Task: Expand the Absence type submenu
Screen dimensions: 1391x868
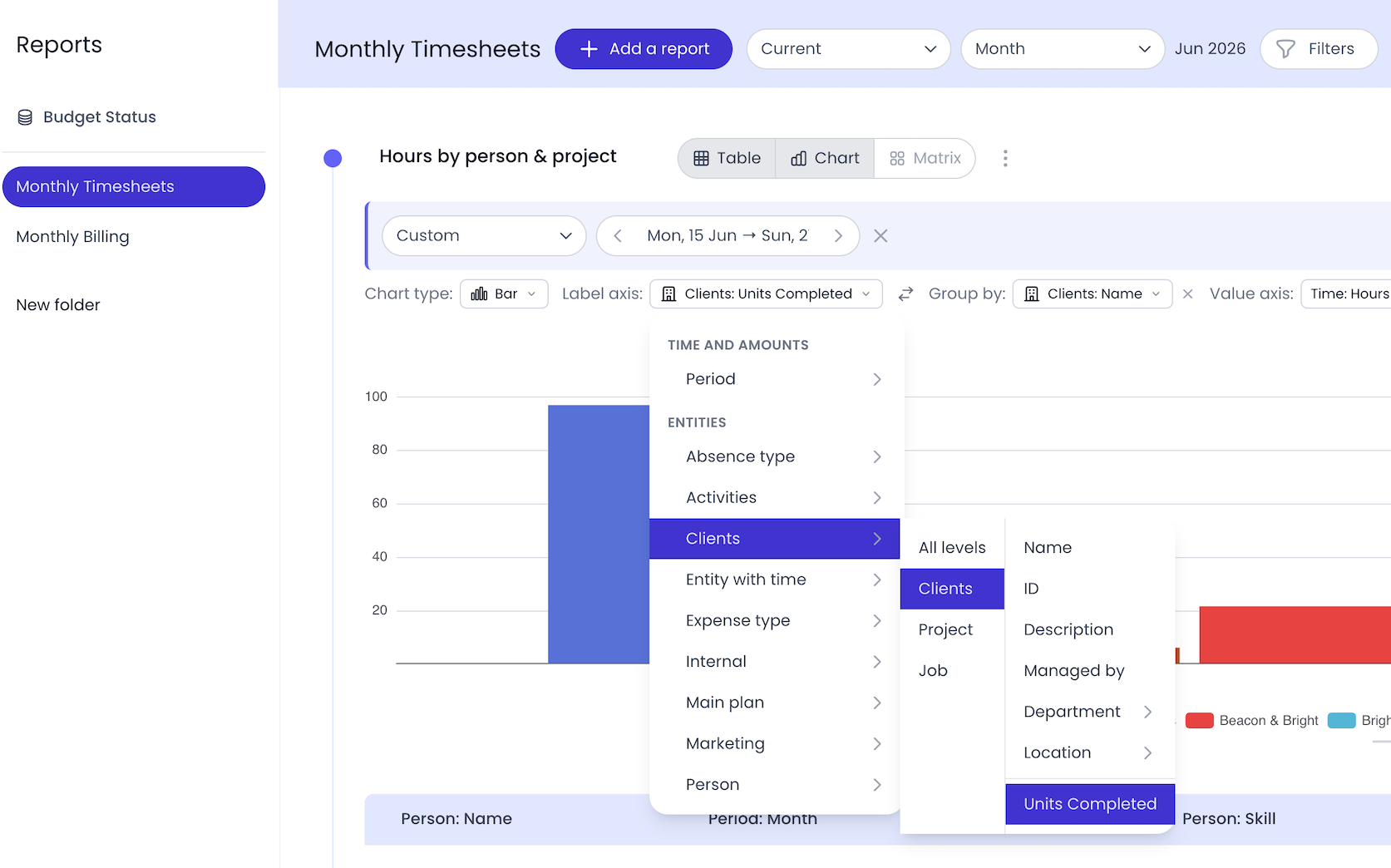Action: [x=774, y=456]
